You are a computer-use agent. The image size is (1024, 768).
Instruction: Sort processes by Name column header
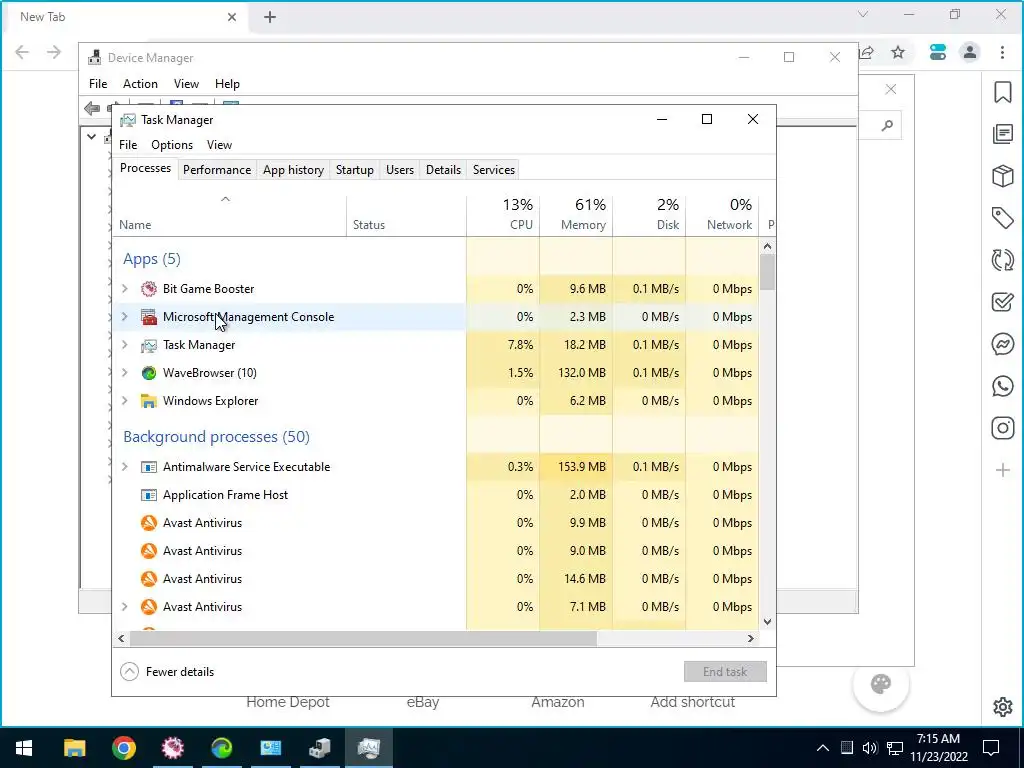pos(229,215)
